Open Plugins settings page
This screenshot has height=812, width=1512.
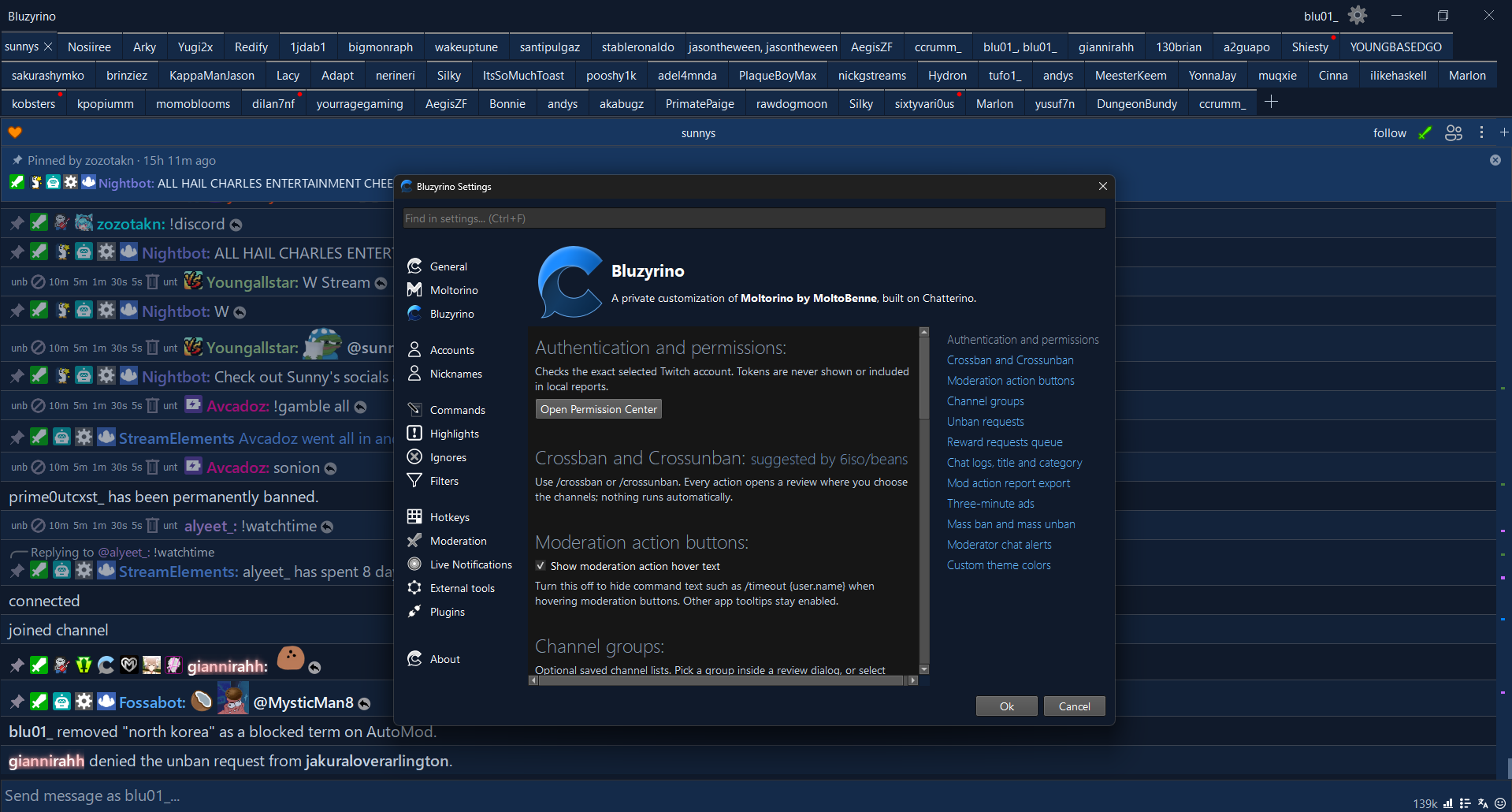pyautogui.click(x=448, y=612)
